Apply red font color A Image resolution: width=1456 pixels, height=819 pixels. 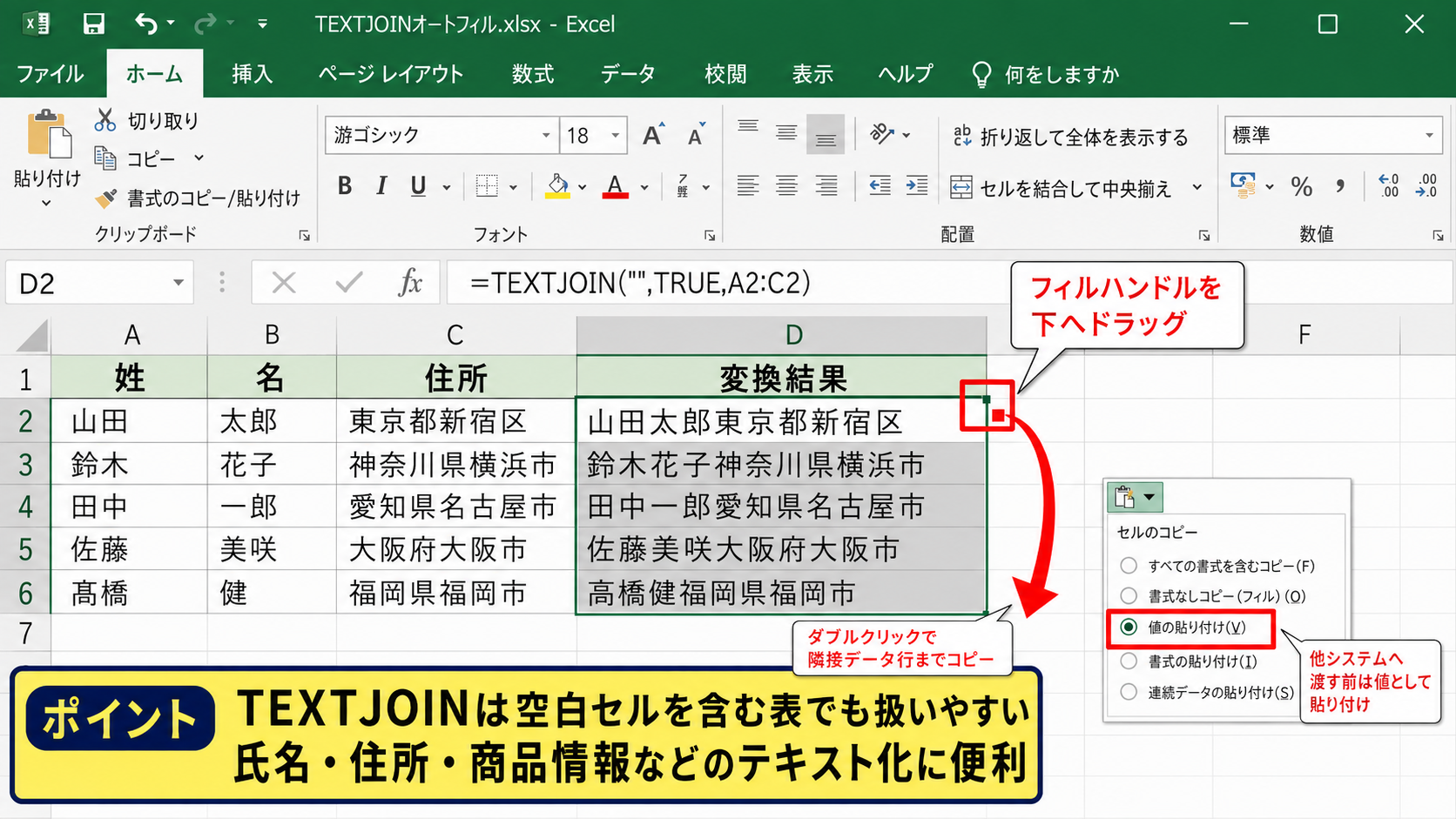point(616,186)
